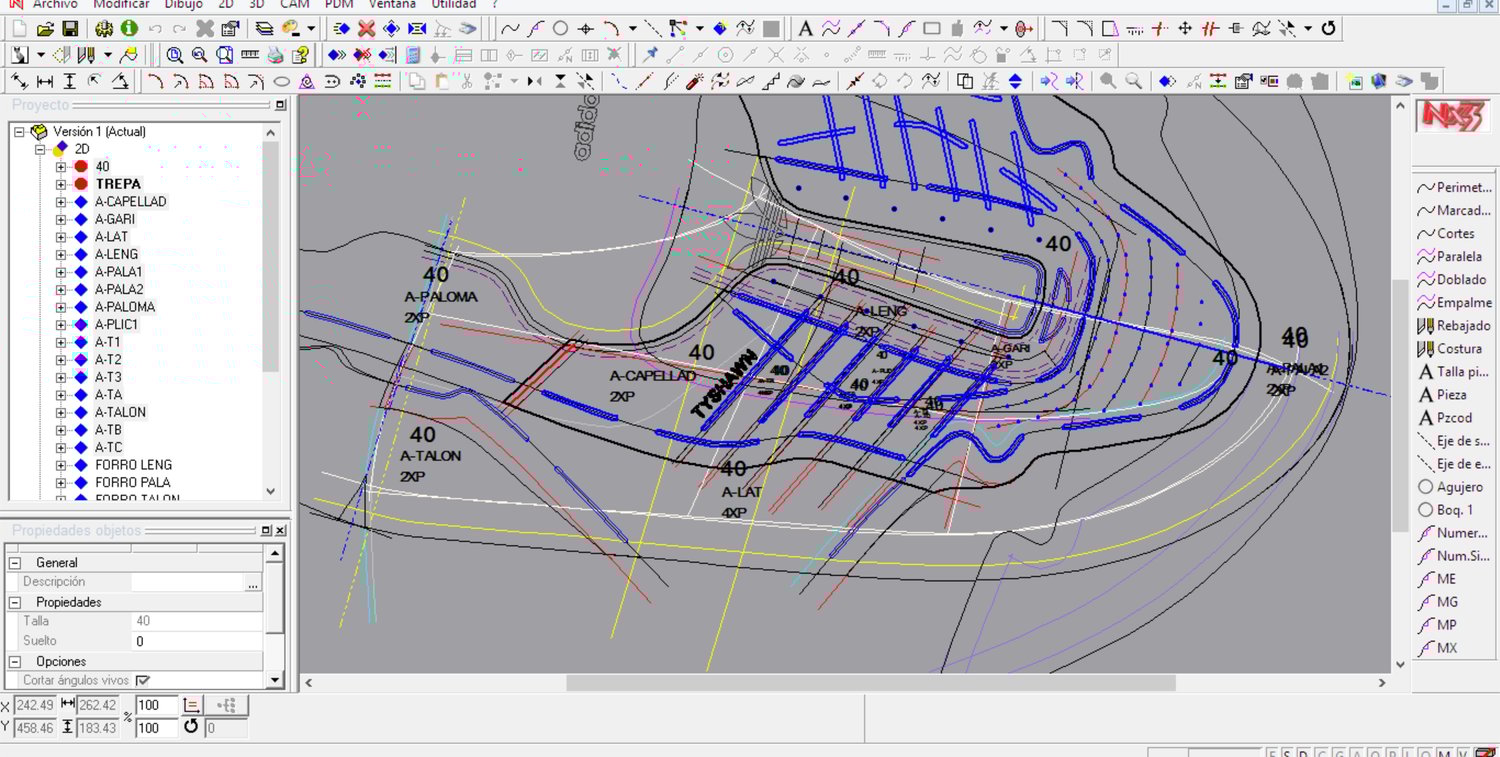Click the Open folder icon

pos(45,29)
